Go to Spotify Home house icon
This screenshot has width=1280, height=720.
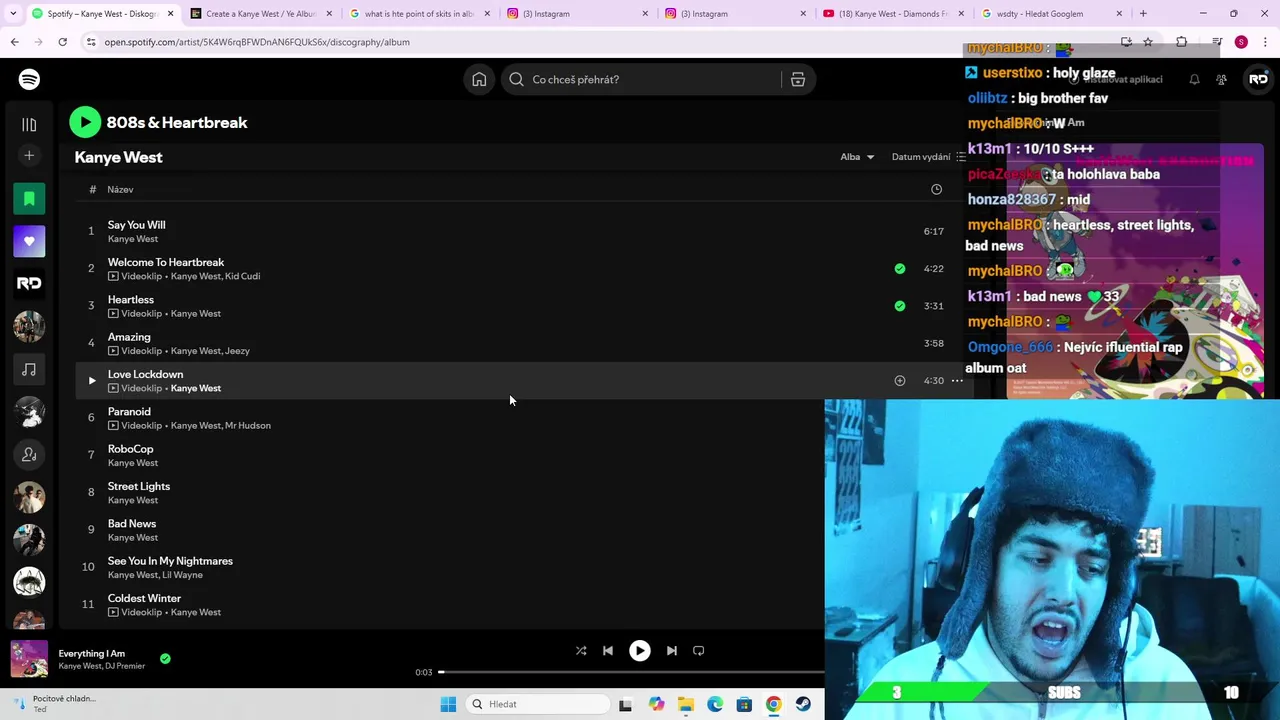(x=479, y=80)
